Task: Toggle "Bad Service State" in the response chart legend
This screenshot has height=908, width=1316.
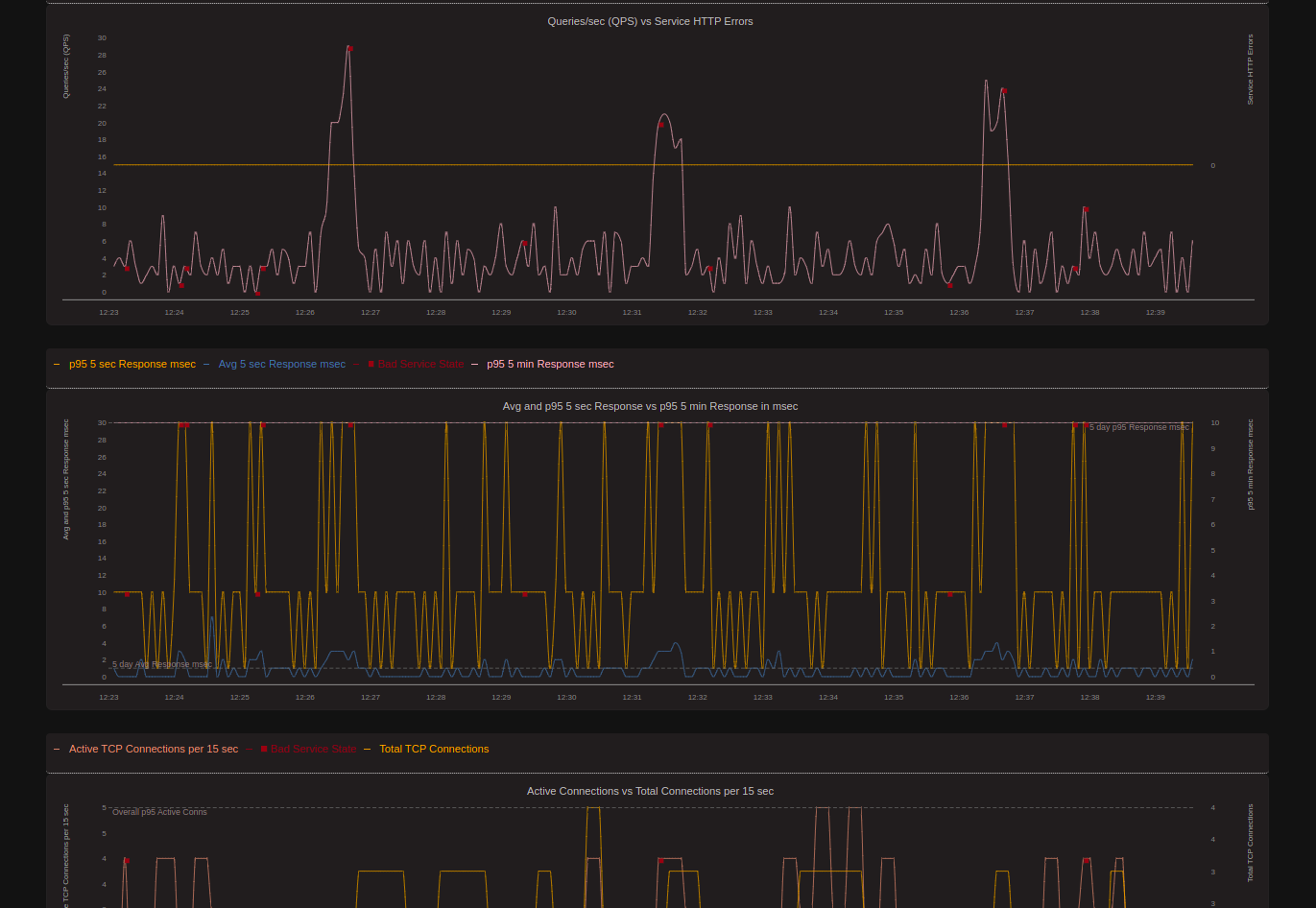Action: click(x=420, y=364)
